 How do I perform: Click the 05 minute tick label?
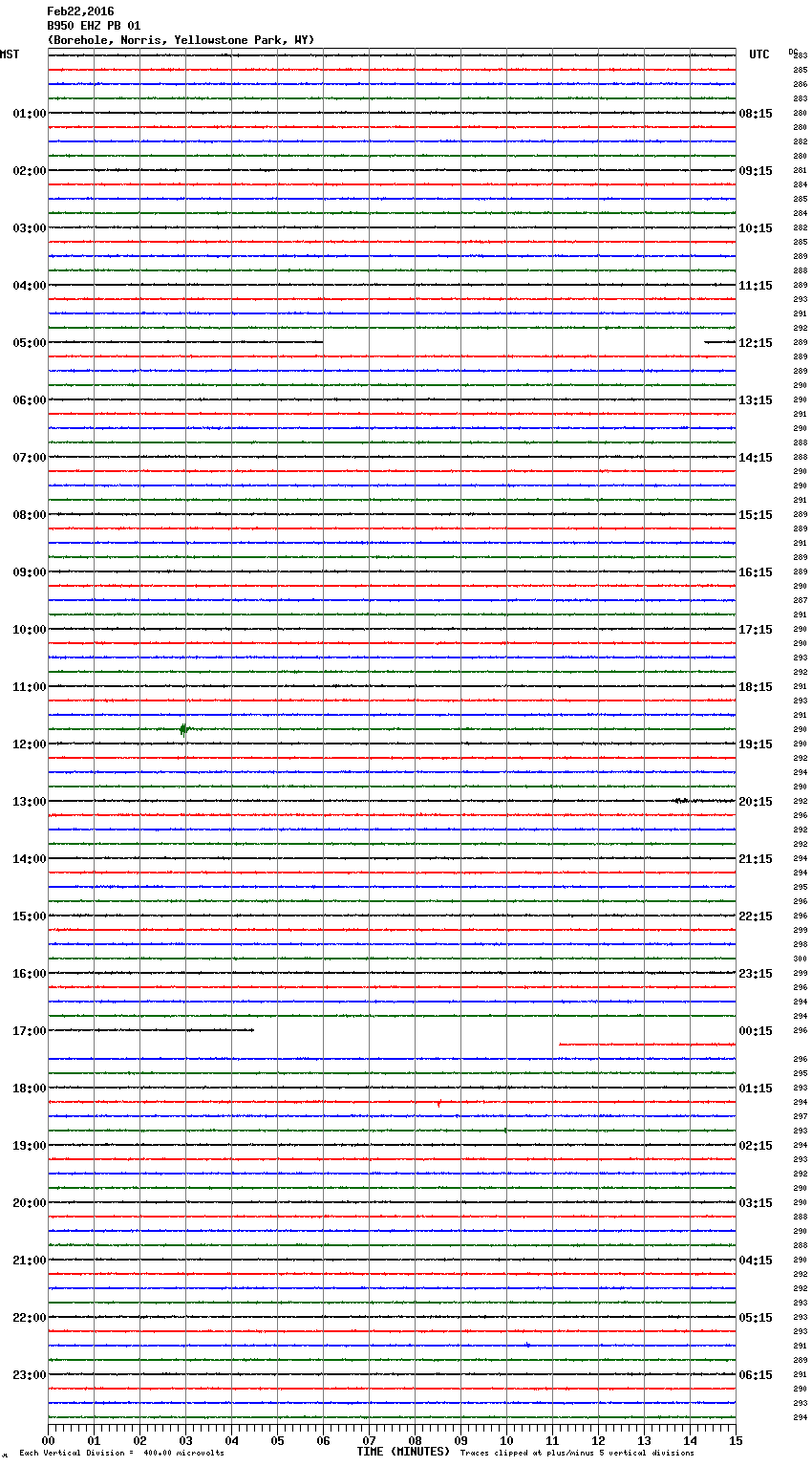pos(277,1441)
